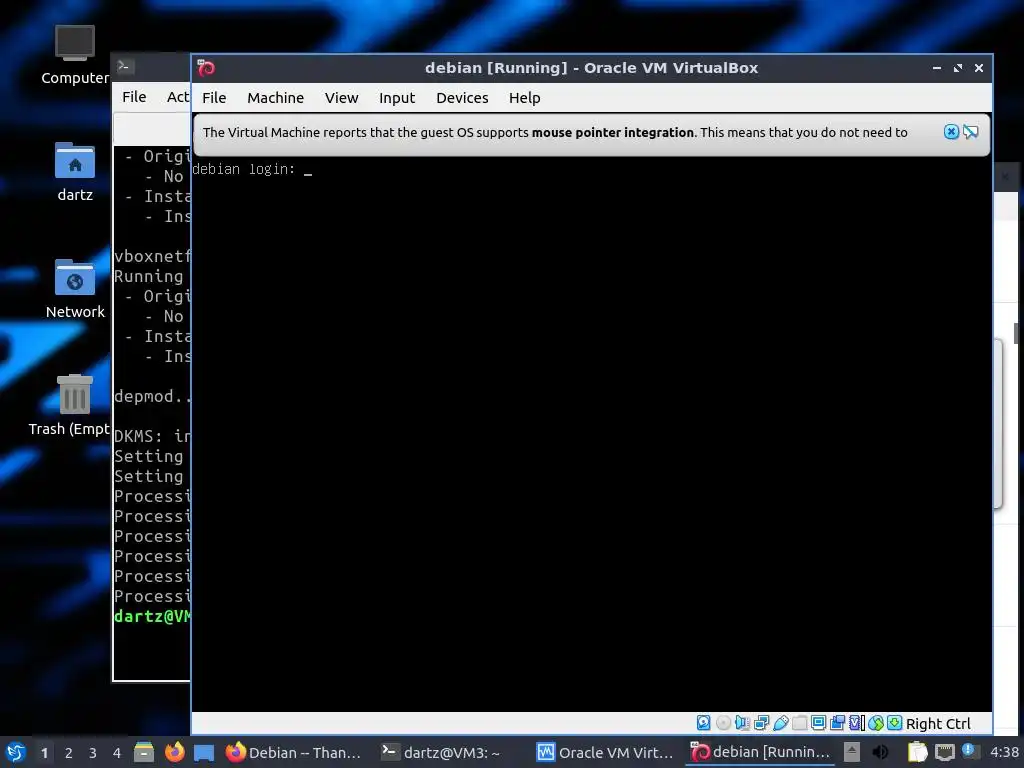Launch Firefox from the quick launch
Screen dimensions: 1024x768
[x=174, y=752]
